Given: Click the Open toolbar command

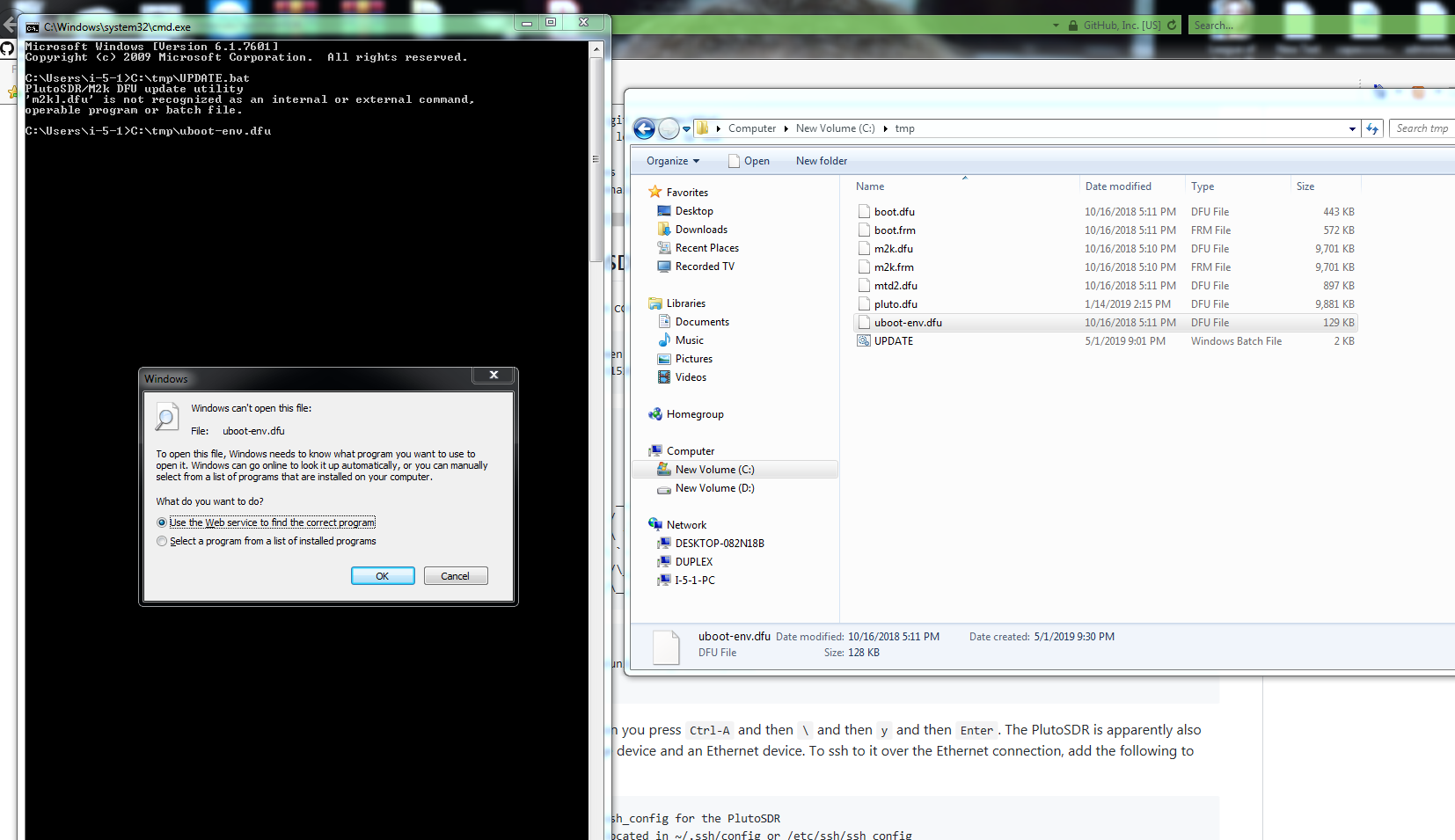Looking at the screenshot, I should 749,161.
